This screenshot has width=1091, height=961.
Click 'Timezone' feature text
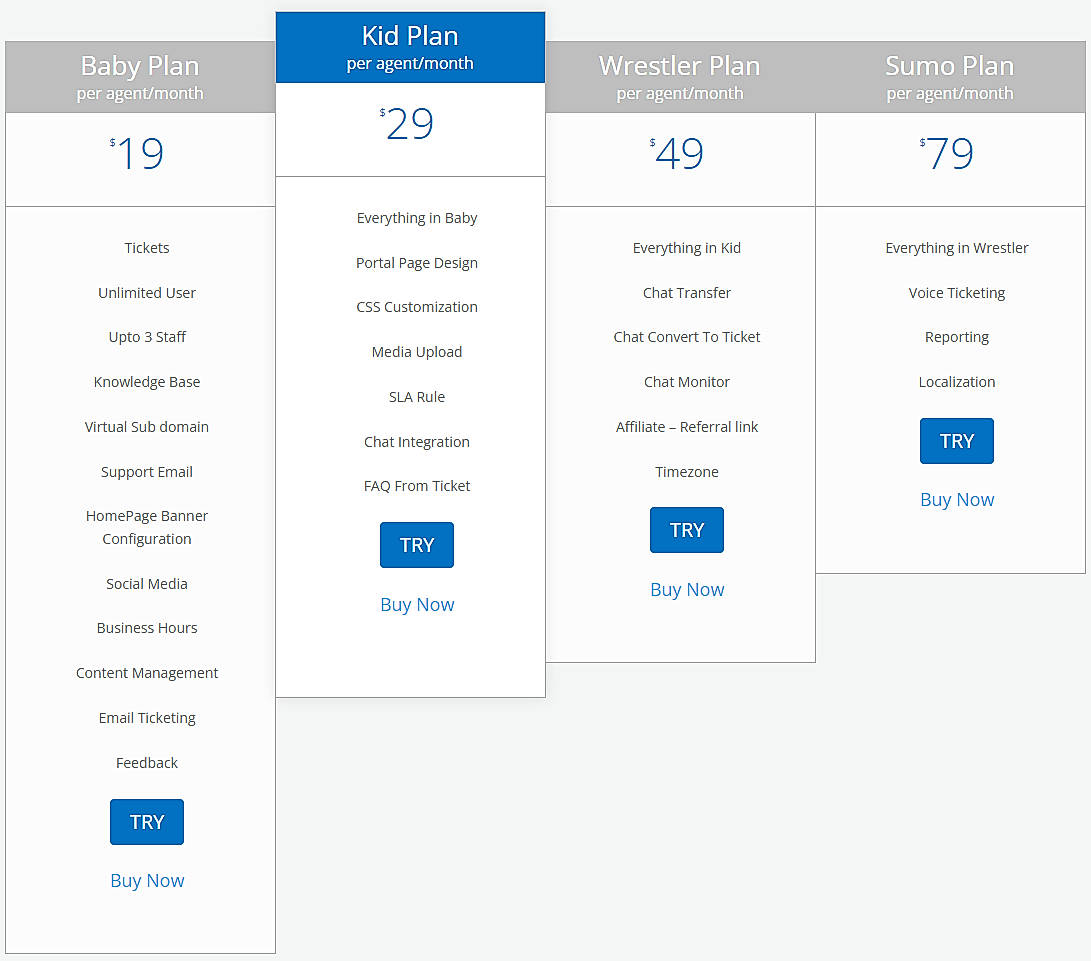point(687,472)
